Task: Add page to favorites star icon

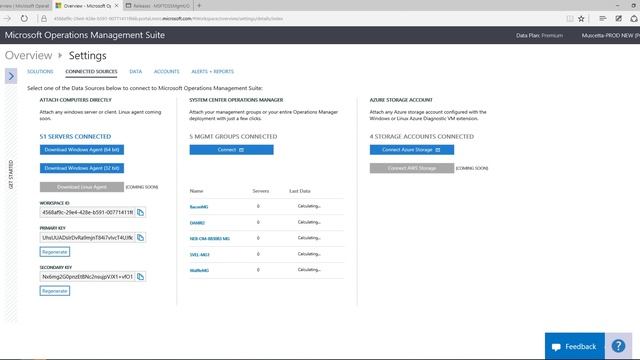Action: coord(581,18)
